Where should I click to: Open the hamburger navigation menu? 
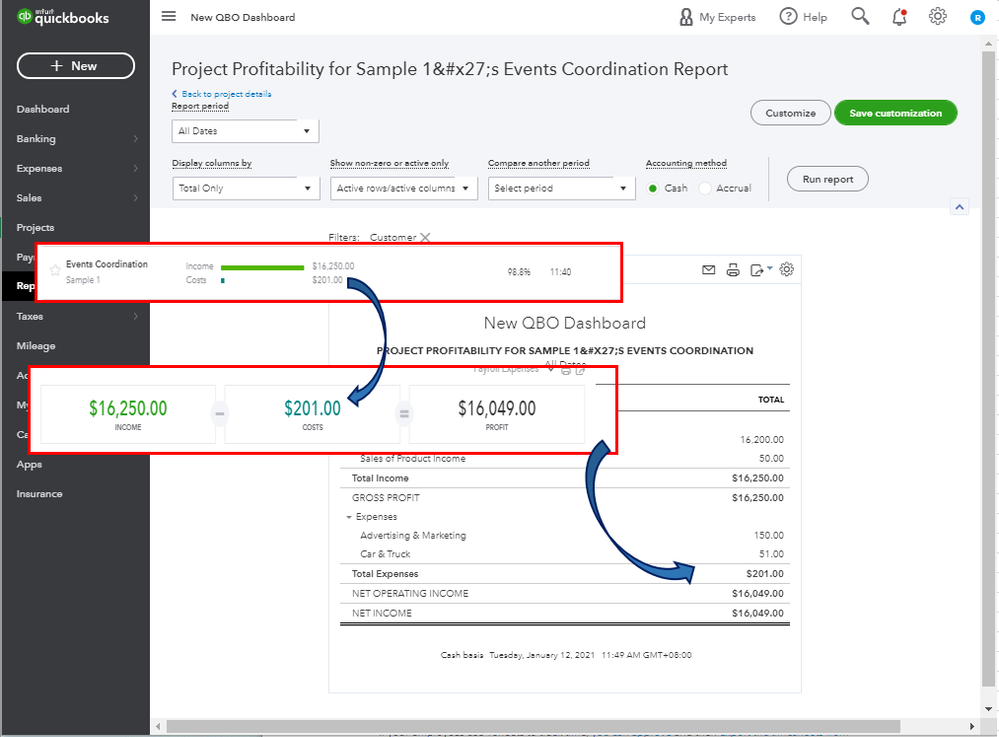[168, 17]
